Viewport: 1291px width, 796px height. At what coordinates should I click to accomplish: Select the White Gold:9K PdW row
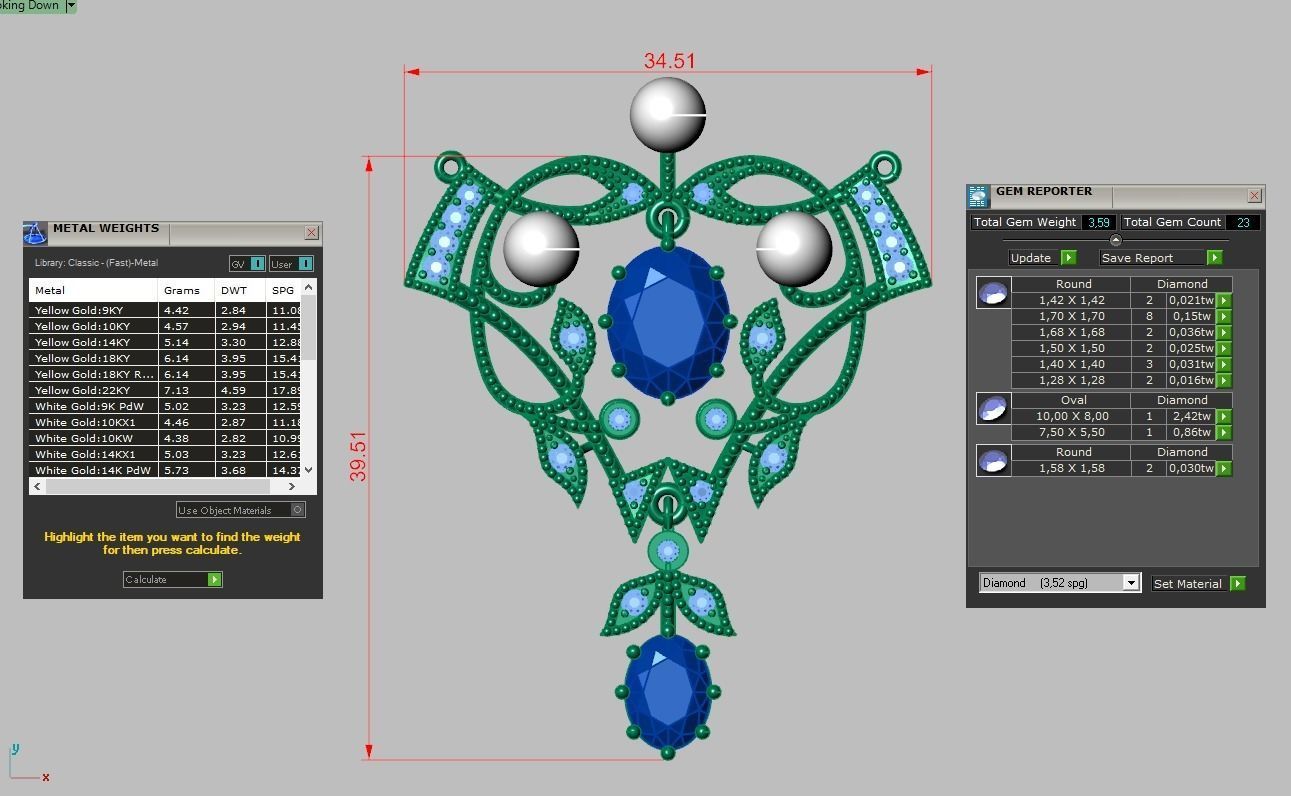[165, 406]
